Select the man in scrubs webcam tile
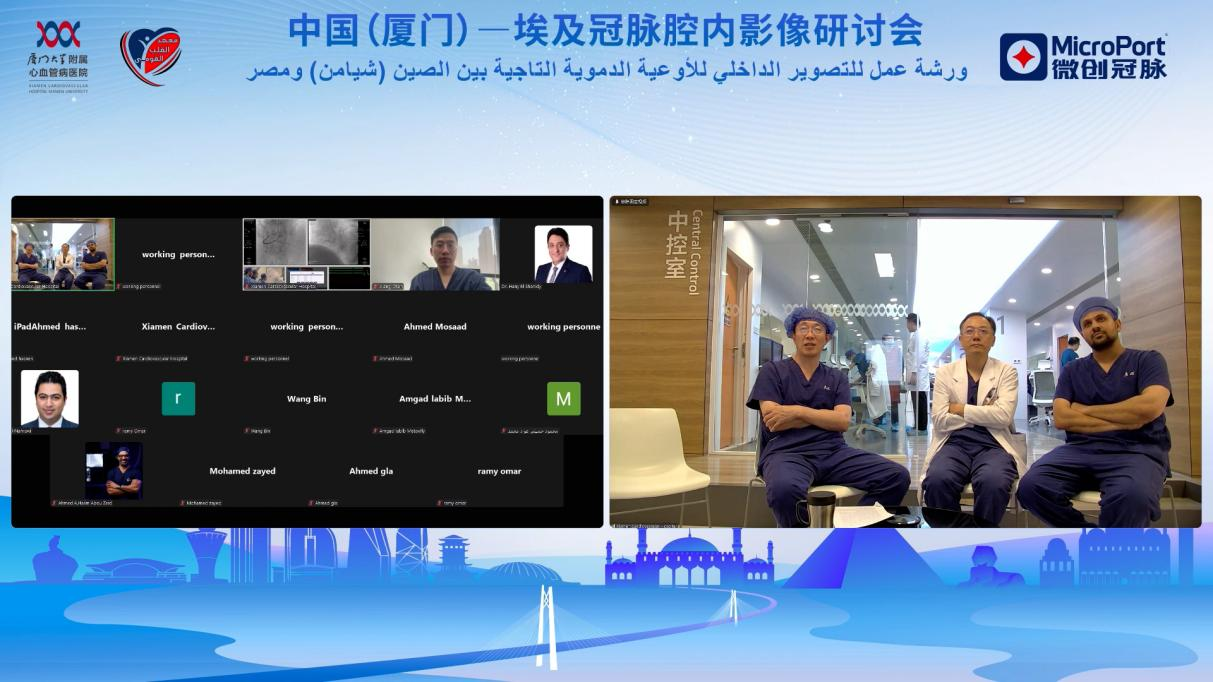Screen dimensions: 1213x682 point(435,255)
